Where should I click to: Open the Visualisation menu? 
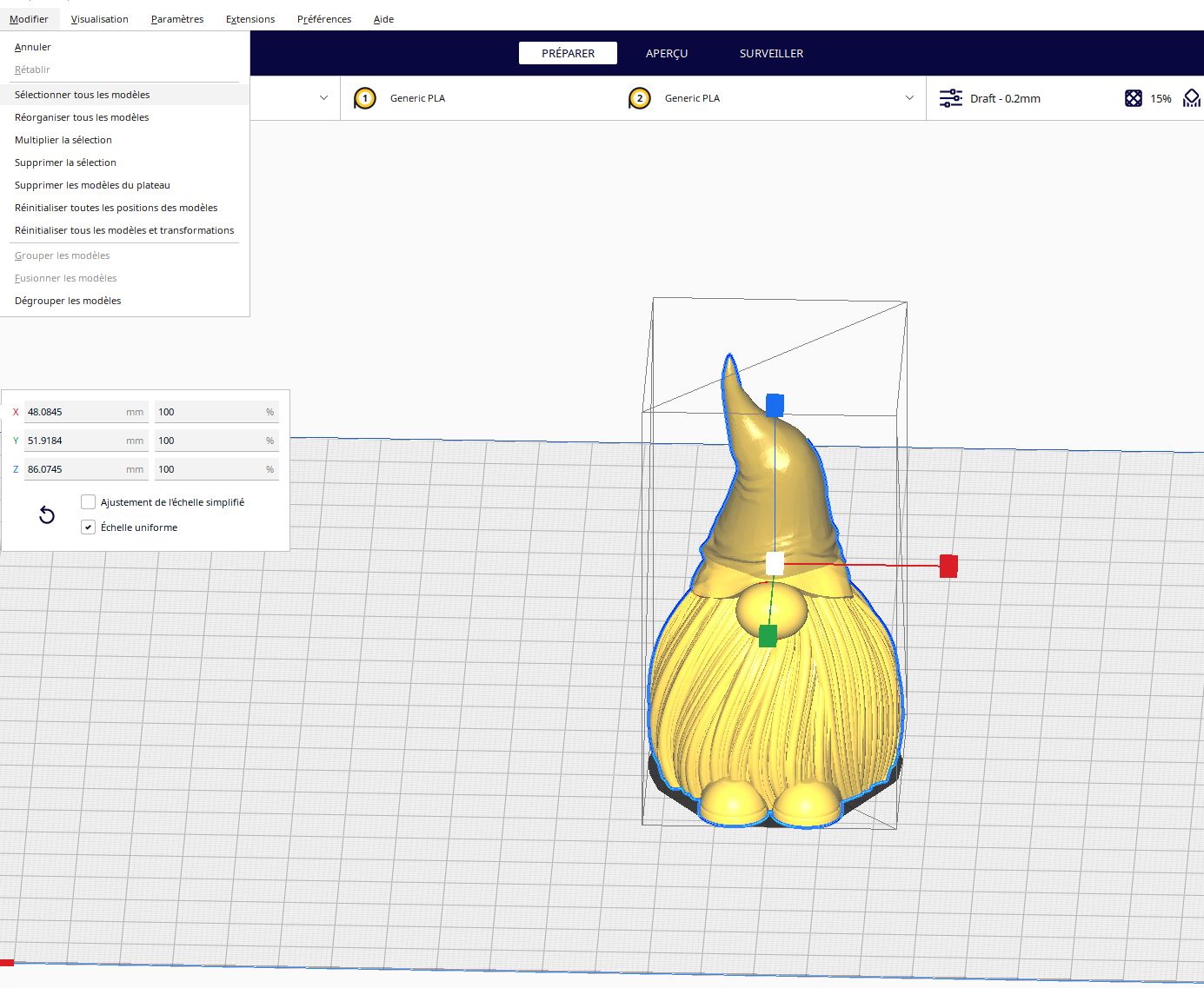pyautogui.click(x=100, y=19)
